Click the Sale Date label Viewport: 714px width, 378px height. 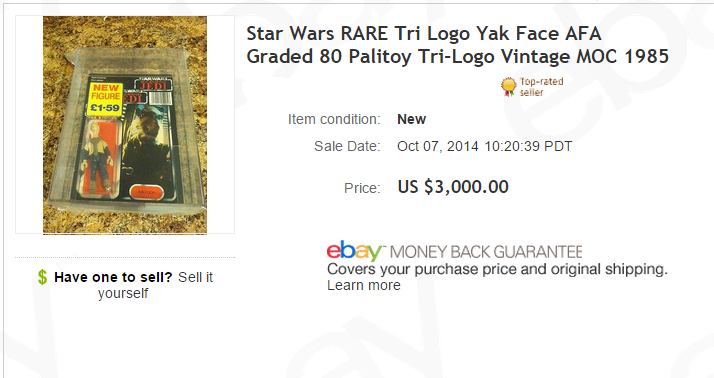coord(347,146)
